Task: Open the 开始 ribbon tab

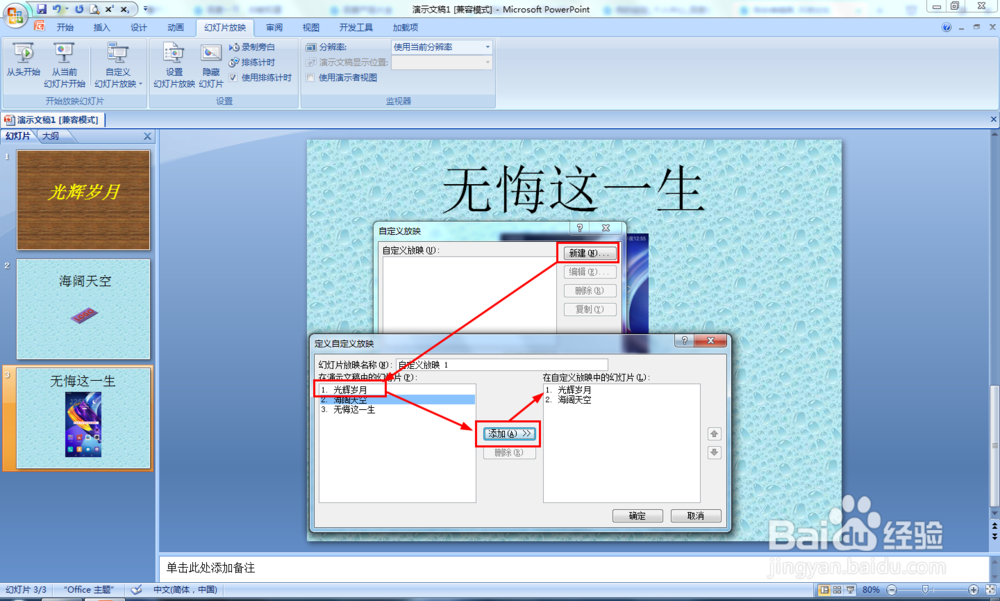Action: click(65, 27)
